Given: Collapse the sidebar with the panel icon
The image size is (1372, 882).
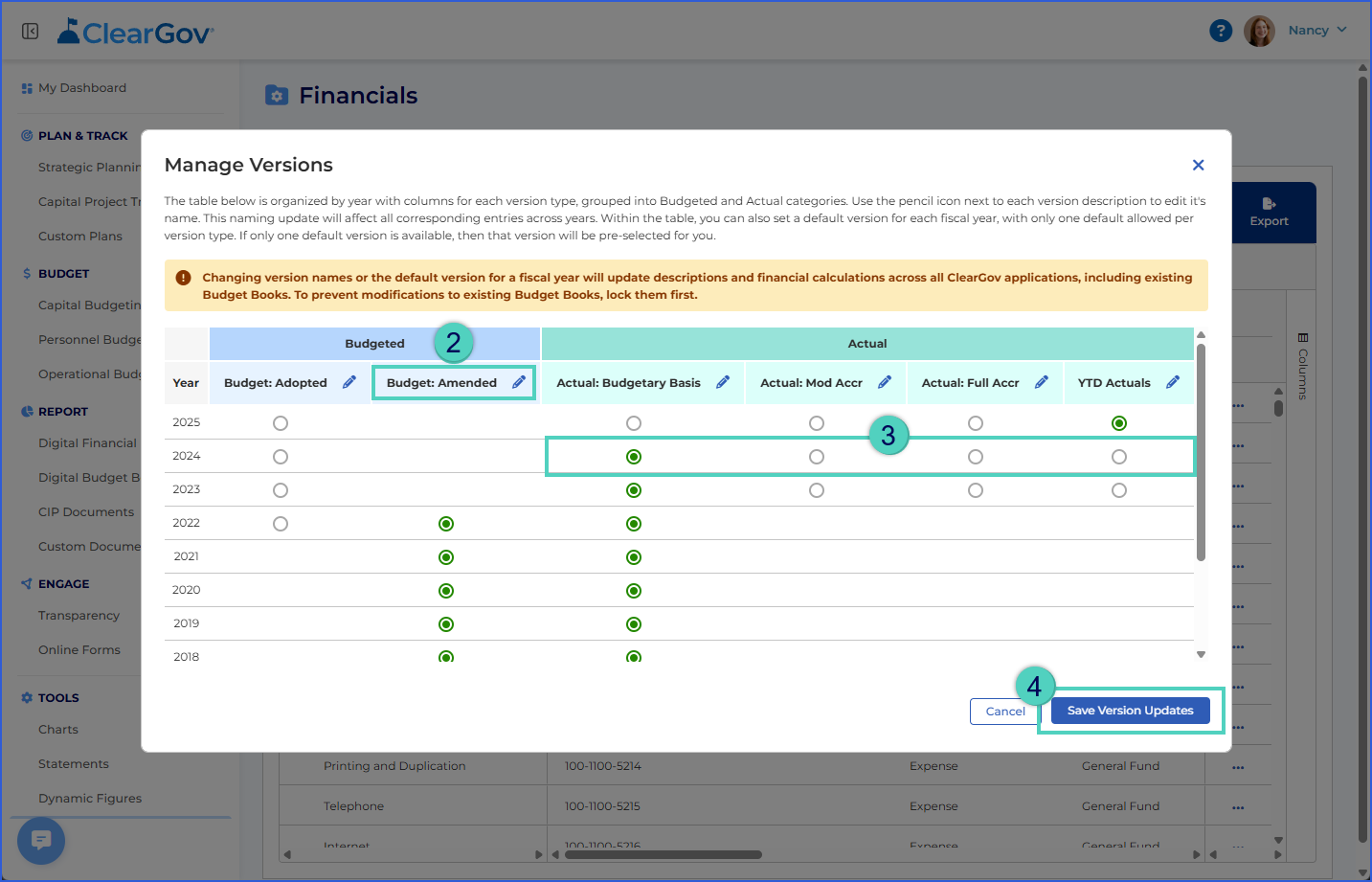Looking at the screenshot, I should pos(31,32).
